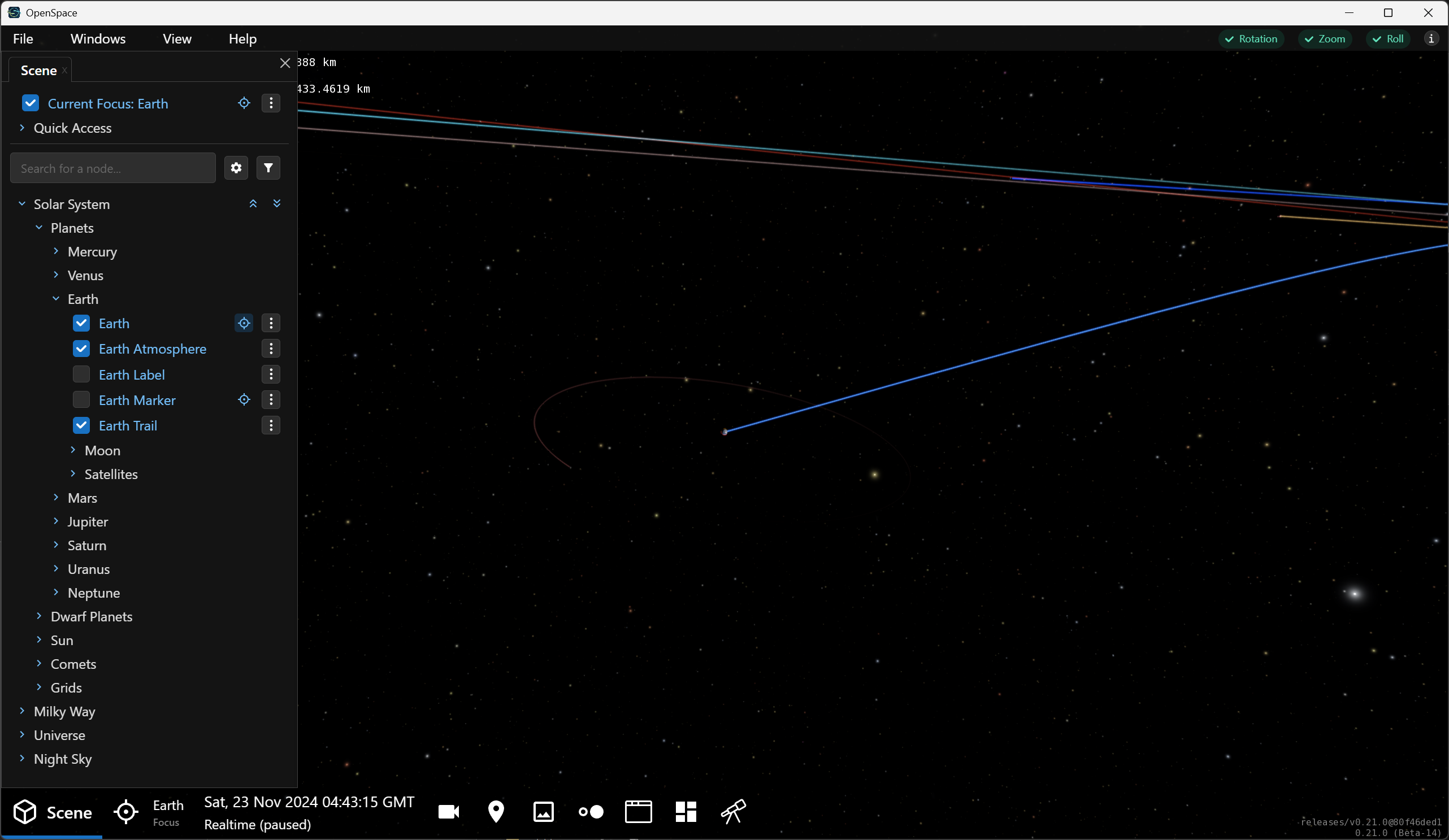The width and height of the screenshot is (1449, 840).
Task: Open the session recording camera icon
Action: coord(449,812)
